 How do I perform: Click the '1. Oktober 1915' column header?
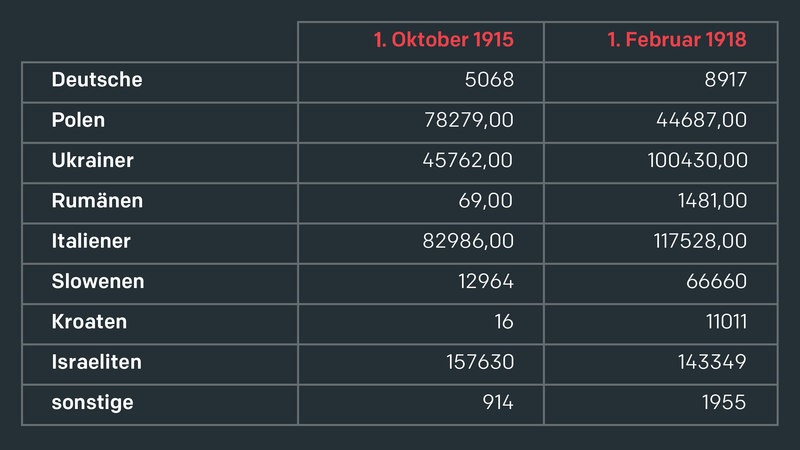tap(443, 40)
